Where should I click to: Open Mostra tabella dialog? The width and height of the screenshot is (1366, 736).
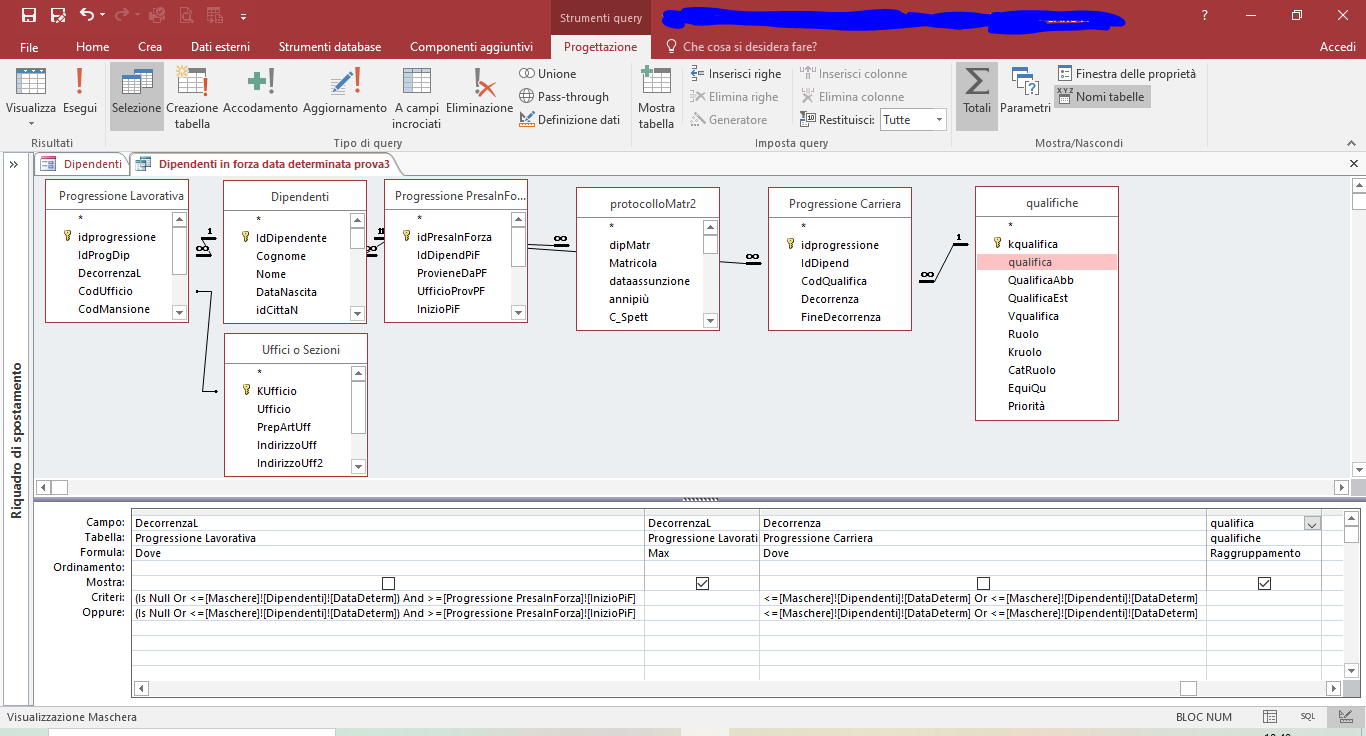656,97
